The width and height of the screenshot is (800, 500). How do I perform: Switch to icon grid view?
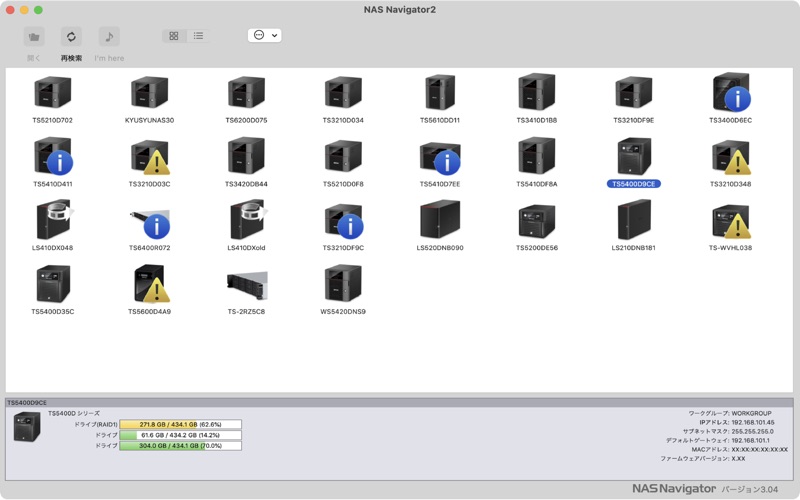point(174,36)
